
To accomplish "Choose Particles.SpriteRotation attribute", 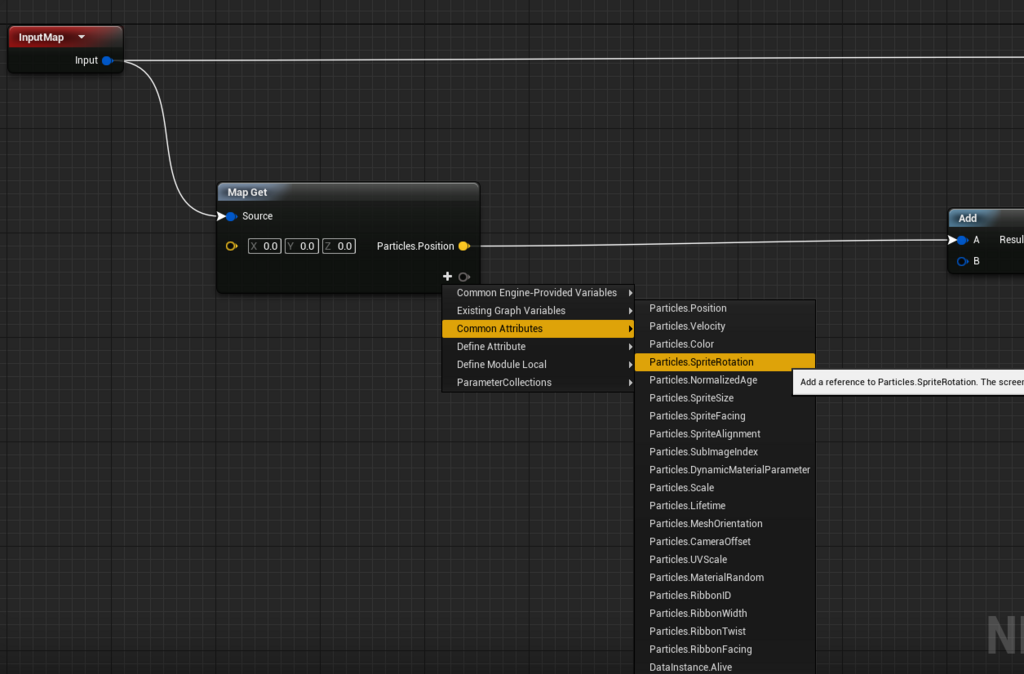I will point(725,362).
